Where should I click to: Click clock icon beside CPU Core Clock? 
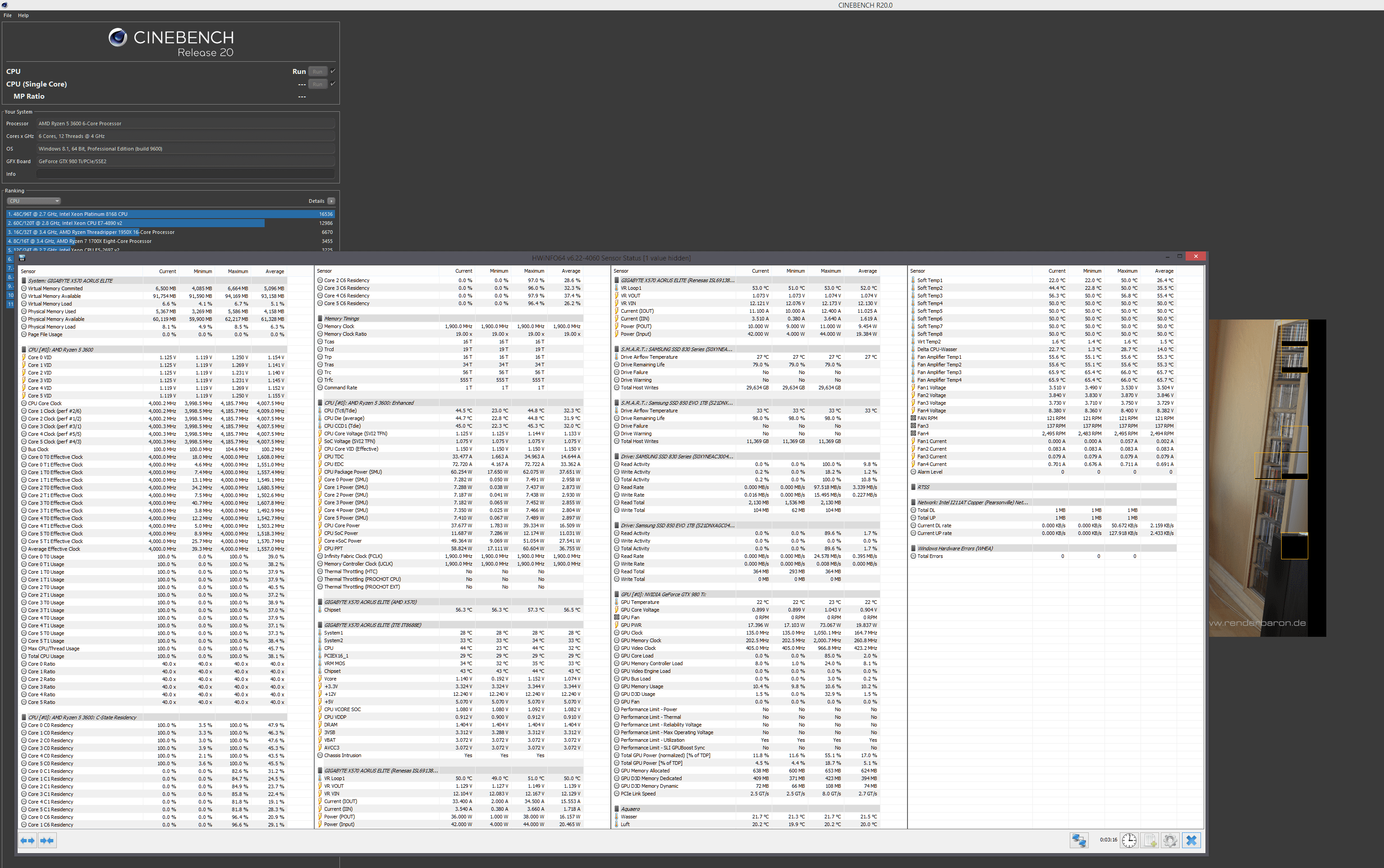(24, 403)
